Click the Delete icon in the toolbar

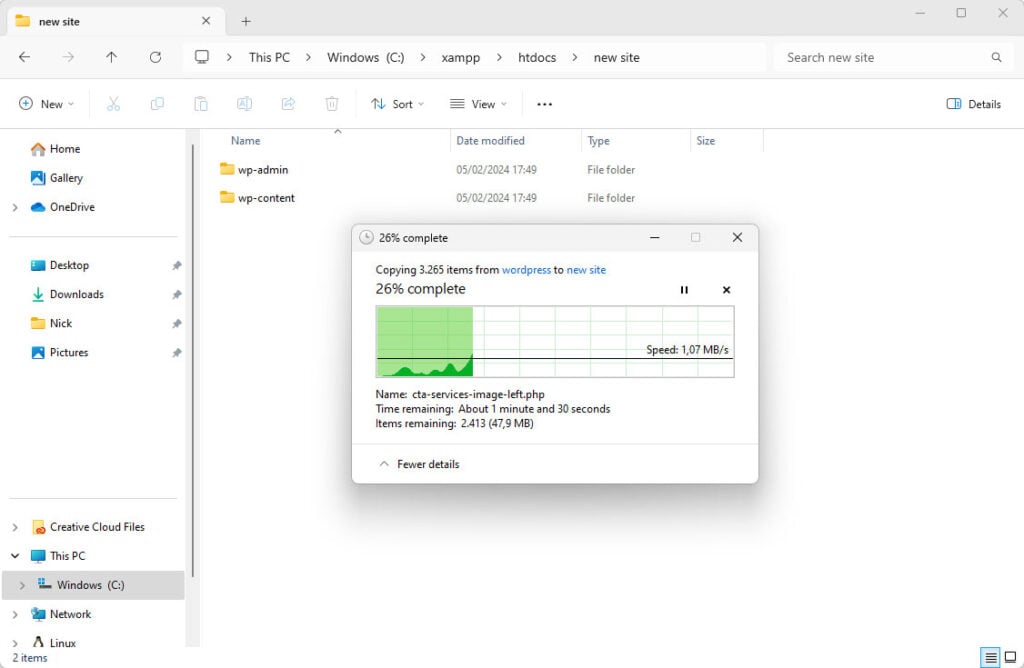tap(331, 104)
